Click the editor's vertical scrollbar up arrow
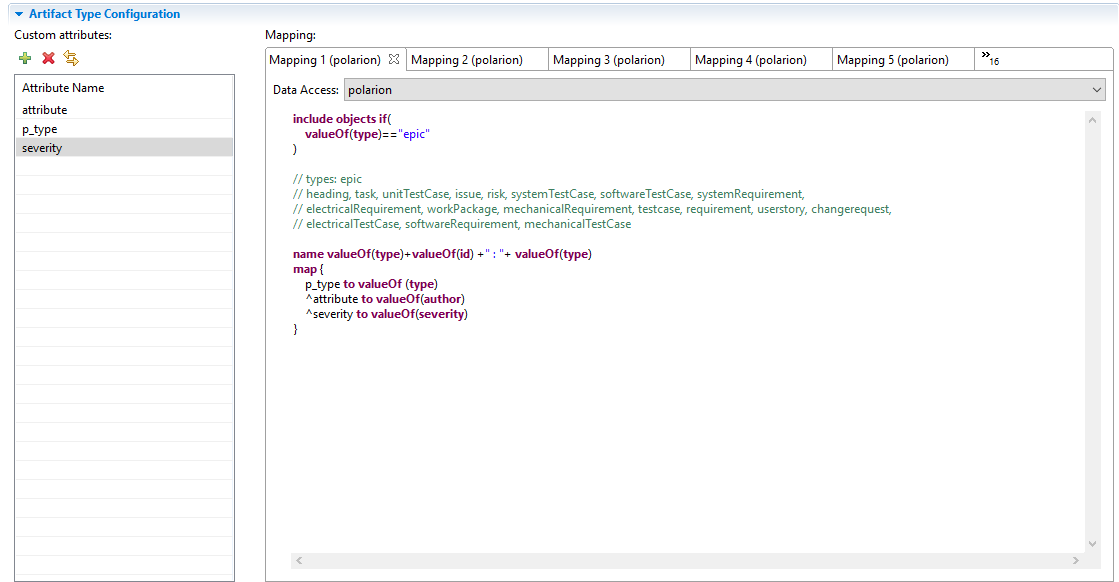The height and width of the screenshot is (582, 1119). coord(1092,120)
